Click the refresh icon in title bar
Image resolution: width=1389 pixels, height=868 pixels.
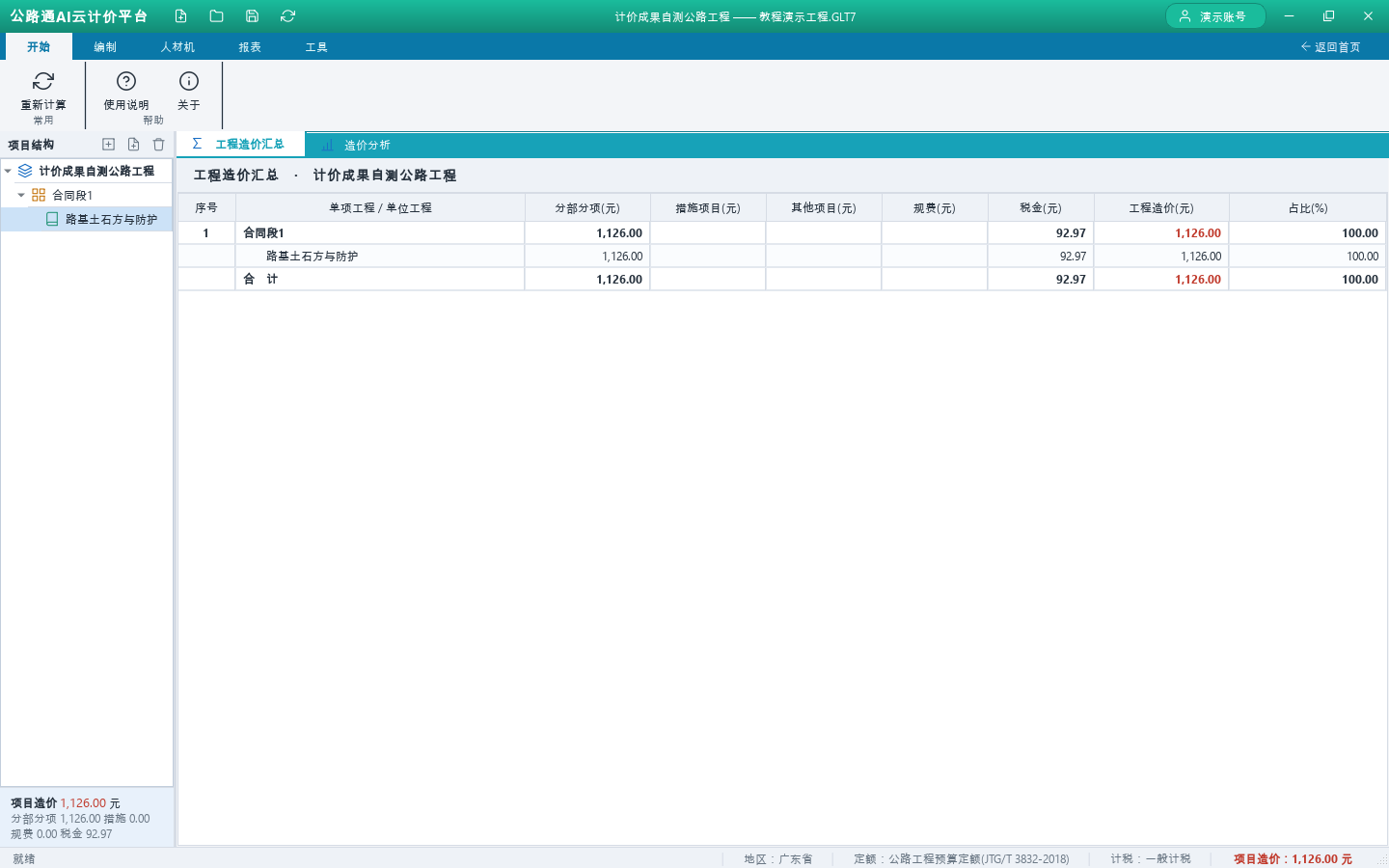[x=287, y=16]
